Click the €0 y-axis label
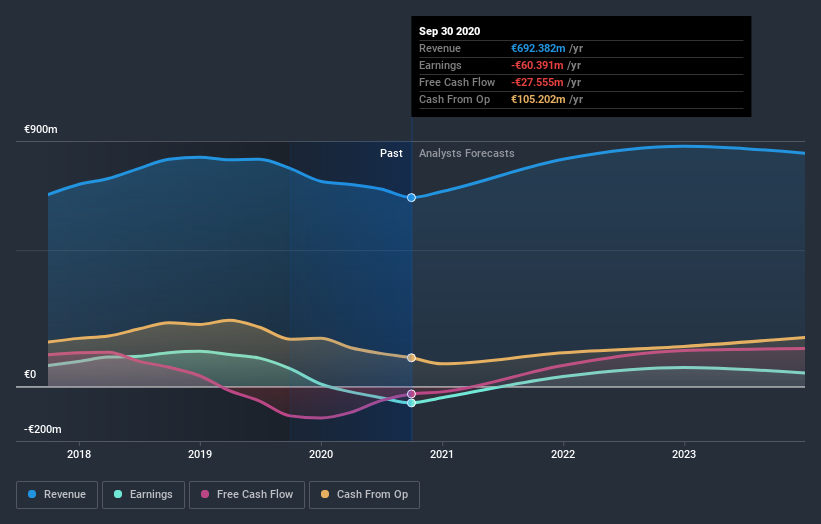 pos(30,374)
